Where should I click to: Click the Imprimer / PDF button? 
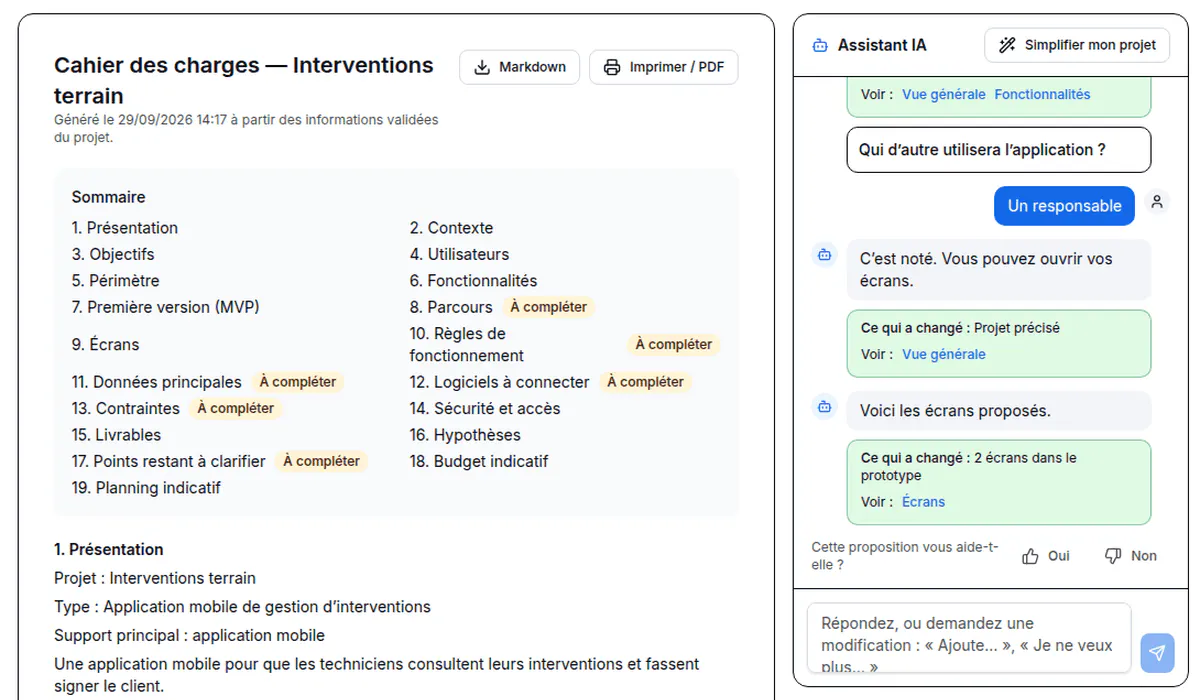(664, 67)
